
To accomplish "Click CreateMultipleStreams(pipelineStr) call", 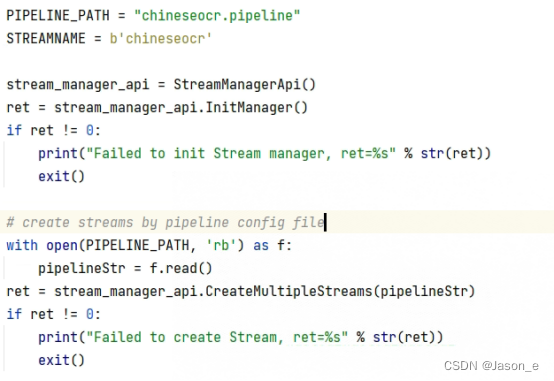I will [x=340, y=291].
